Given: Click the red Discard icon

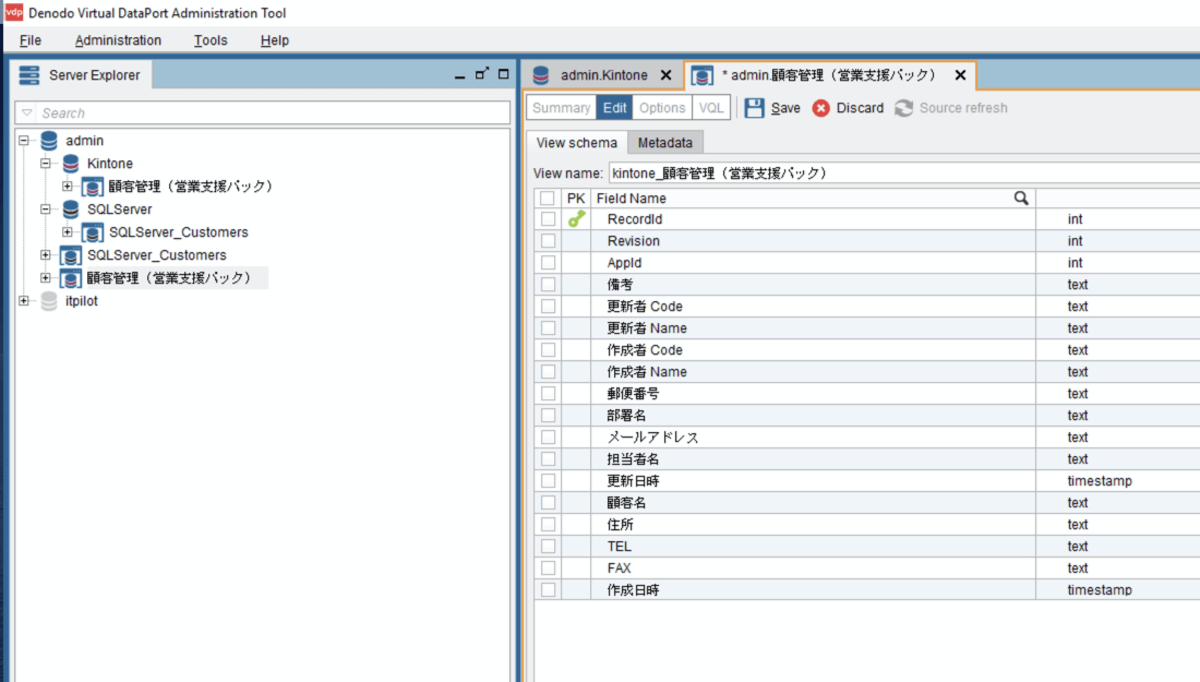Looking at the screenshot, I should coord(821,108).
